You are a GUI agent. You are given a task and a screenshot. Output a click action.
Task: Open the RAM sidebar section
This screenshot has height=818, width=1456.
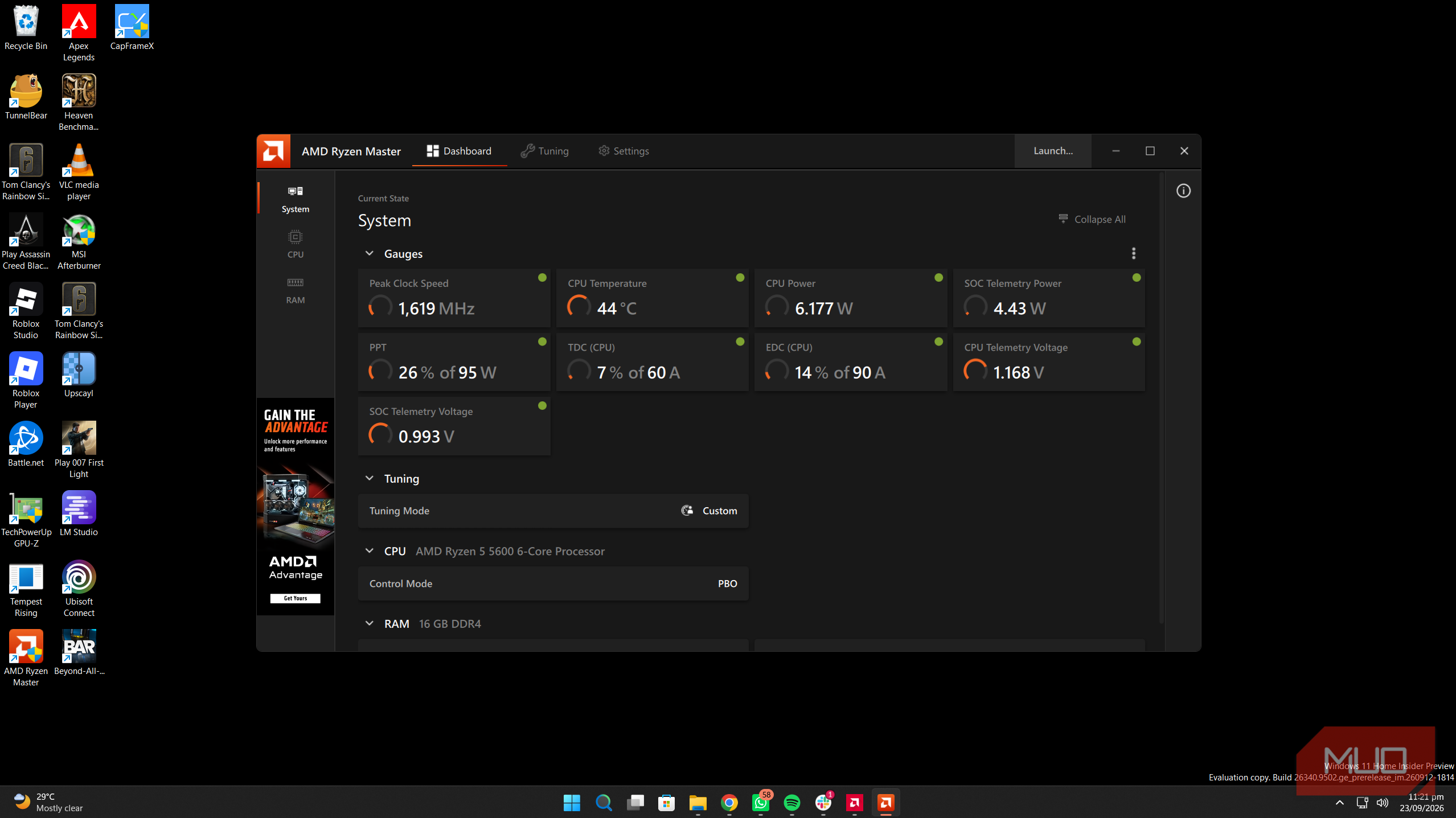295,290
